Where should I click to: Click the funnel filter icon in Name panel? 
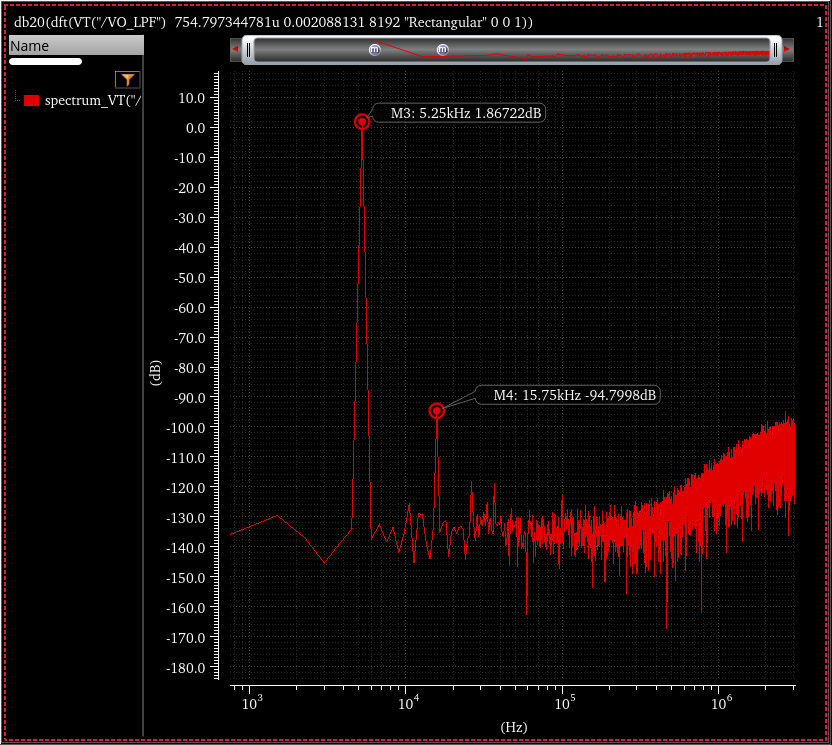point(127,80)
